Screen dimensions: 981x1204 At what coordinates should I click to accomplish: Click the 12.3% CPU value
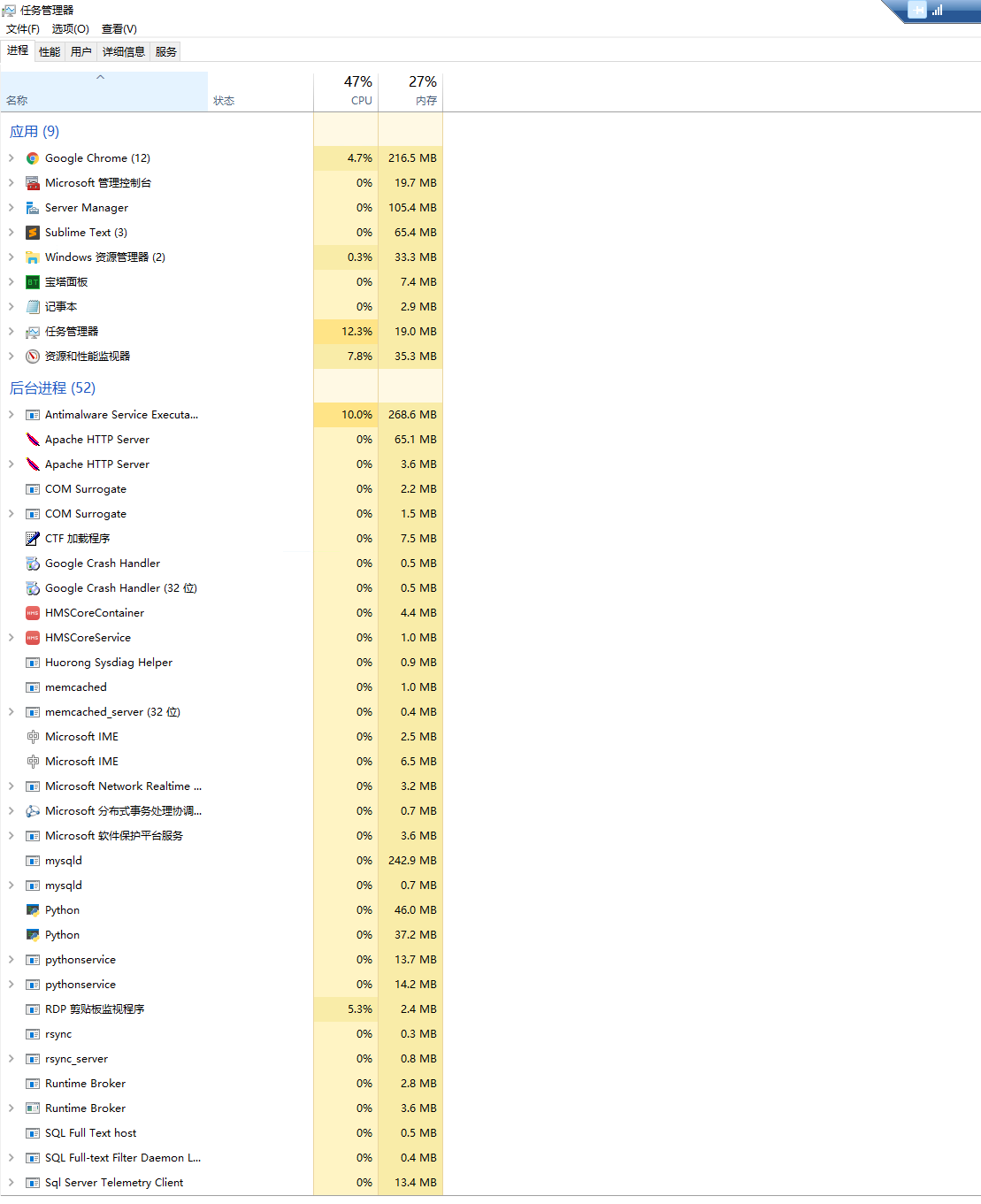(357, 332)
